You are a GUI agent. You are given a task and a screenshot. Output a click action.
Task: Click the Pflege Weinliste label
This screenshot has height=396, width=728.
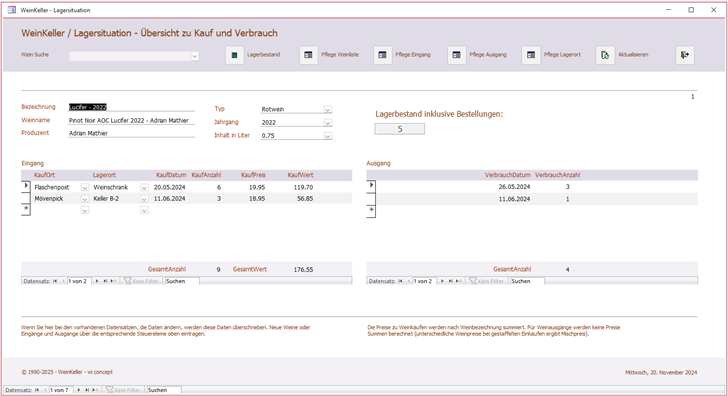coord(340,55)
